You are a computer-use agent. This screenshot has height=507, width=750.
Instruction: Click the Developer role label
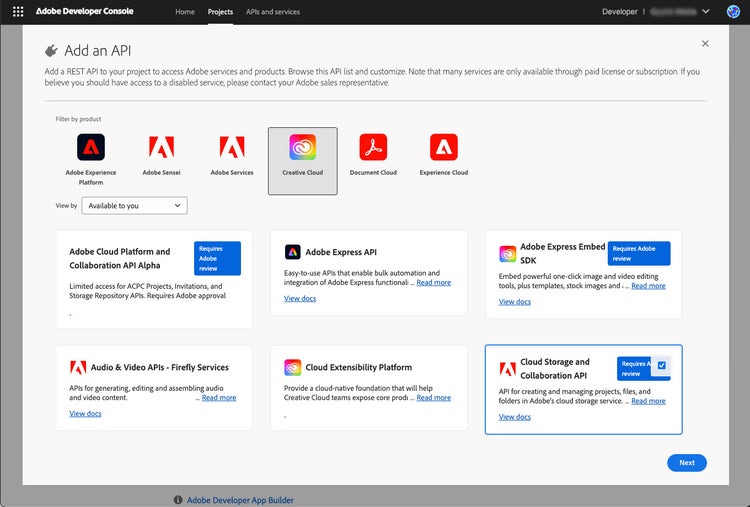(619, 12)
